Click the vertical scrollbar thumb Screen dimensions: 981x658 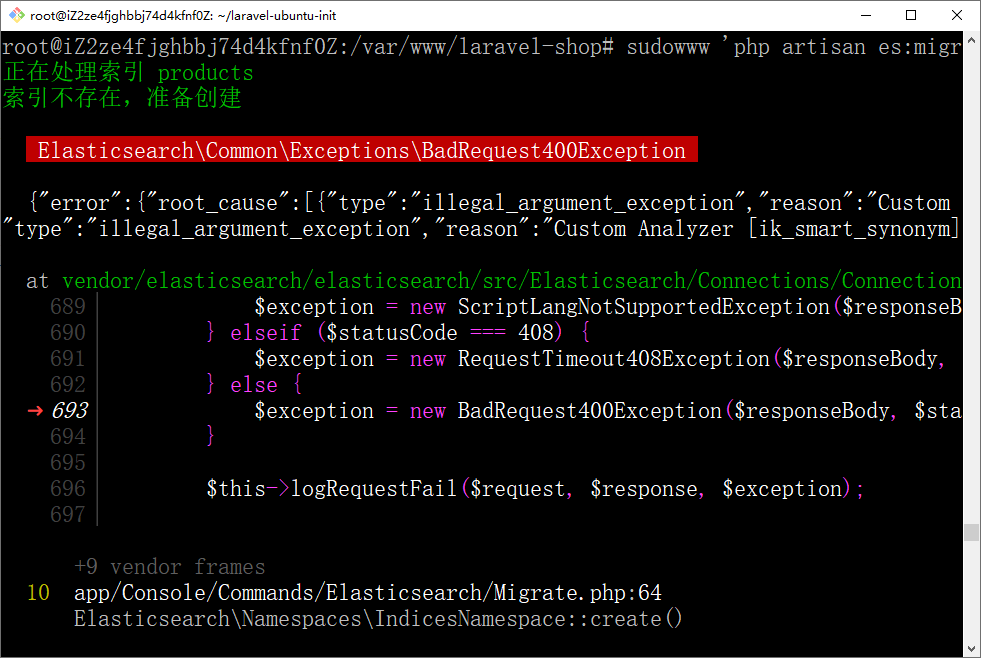click(x=972, y=532)
